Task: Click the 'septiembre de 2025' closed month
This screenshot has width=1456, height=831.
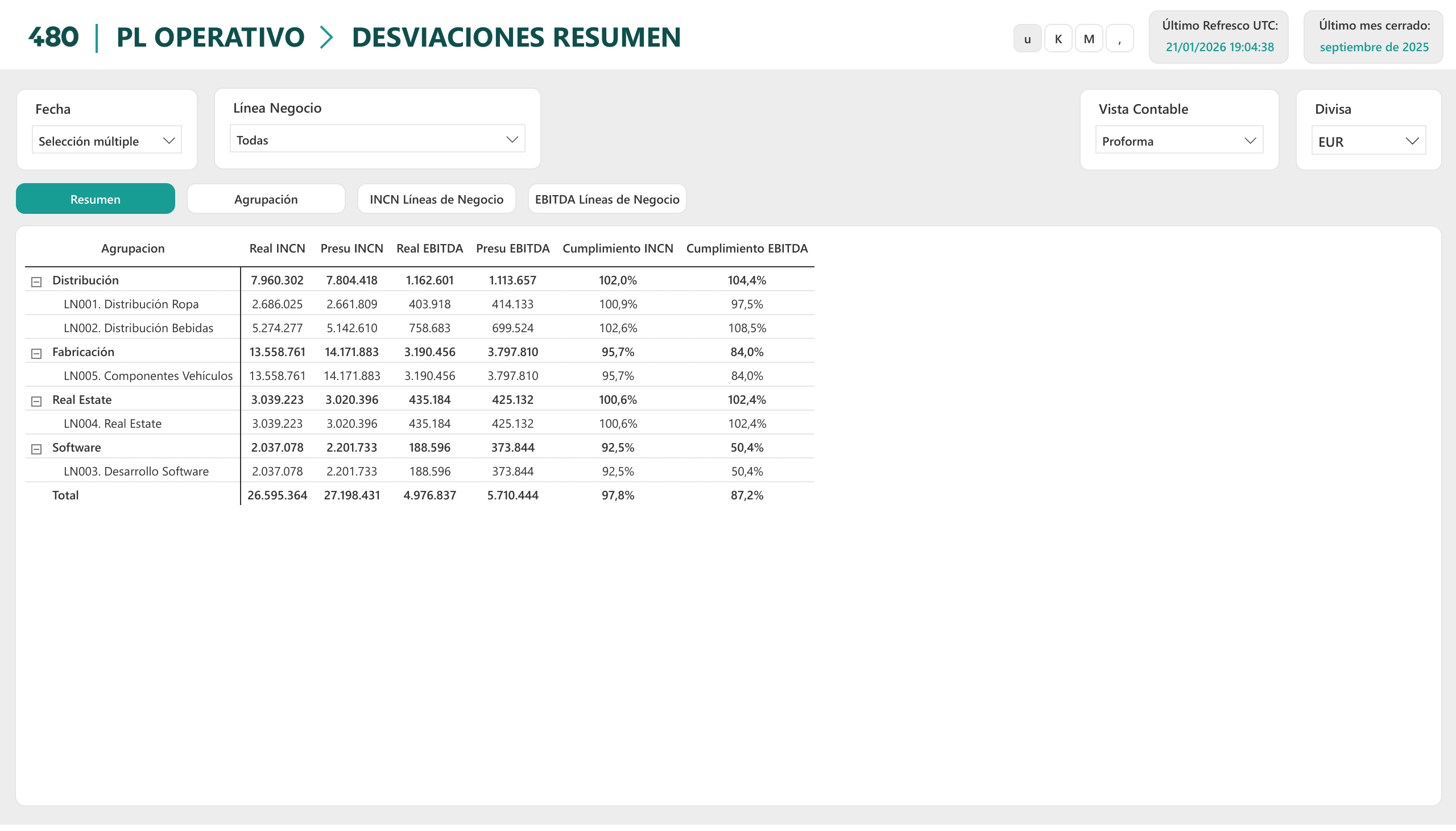Action: coord(1374,47)
